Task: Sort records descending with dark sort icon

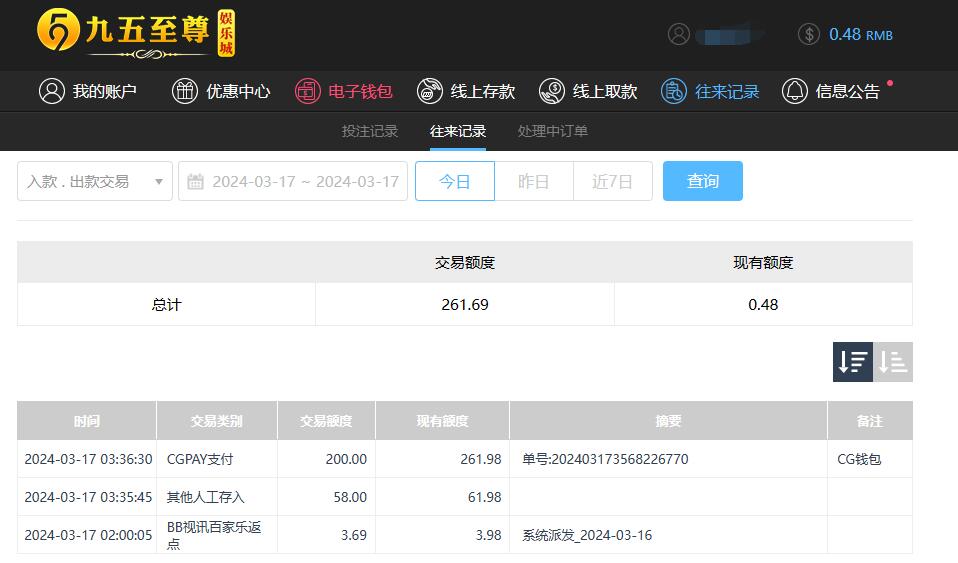Action: (853, 362)
